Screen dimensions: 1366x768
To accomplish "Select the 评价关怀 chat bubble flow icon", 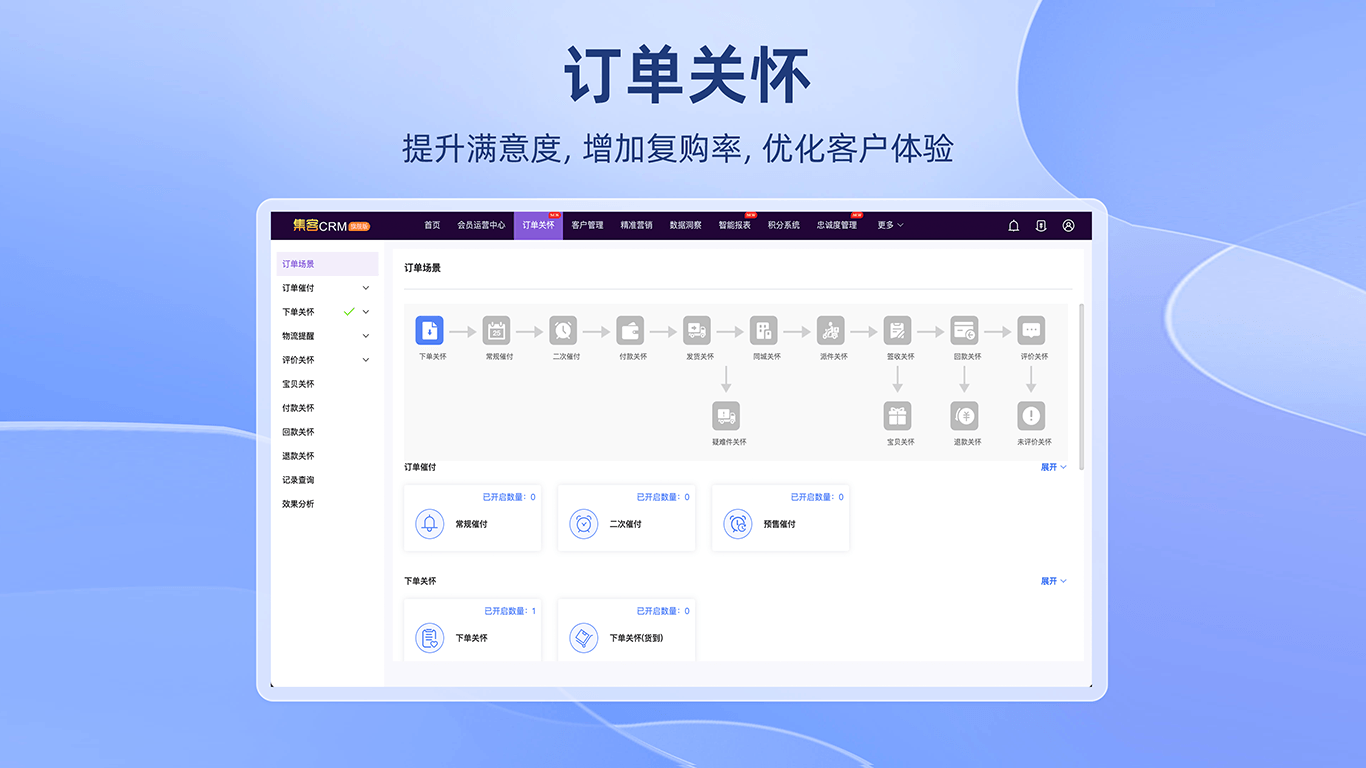I will 1032,330.
